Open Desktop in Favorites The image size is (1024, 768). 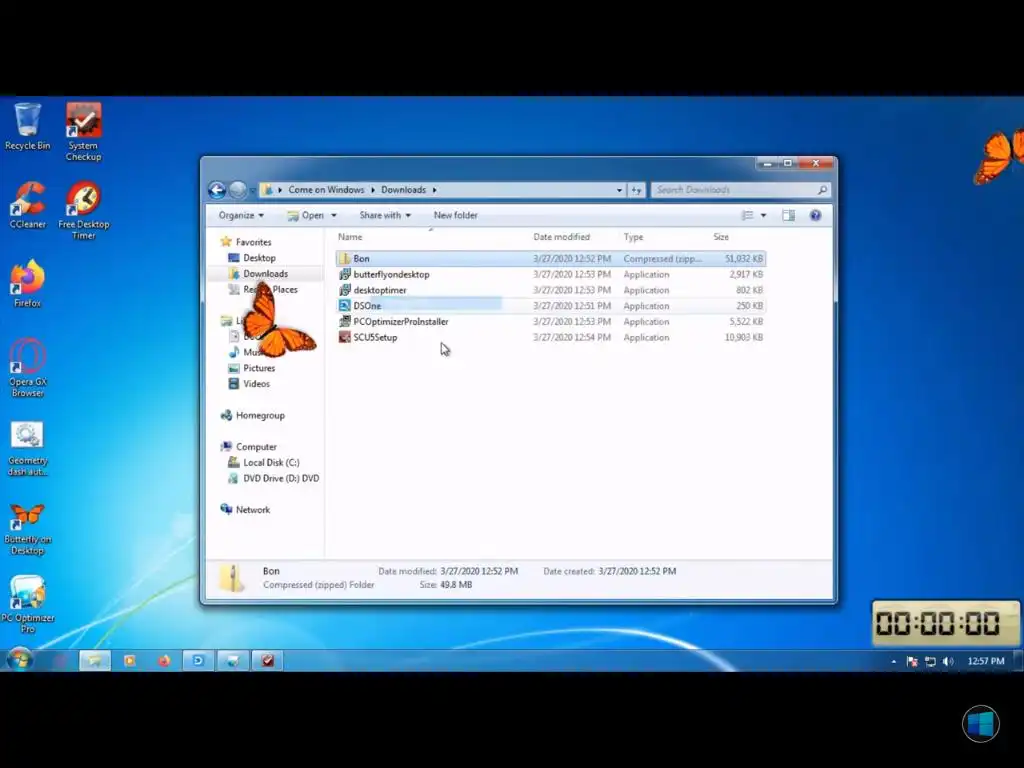(x=252, y=258)
